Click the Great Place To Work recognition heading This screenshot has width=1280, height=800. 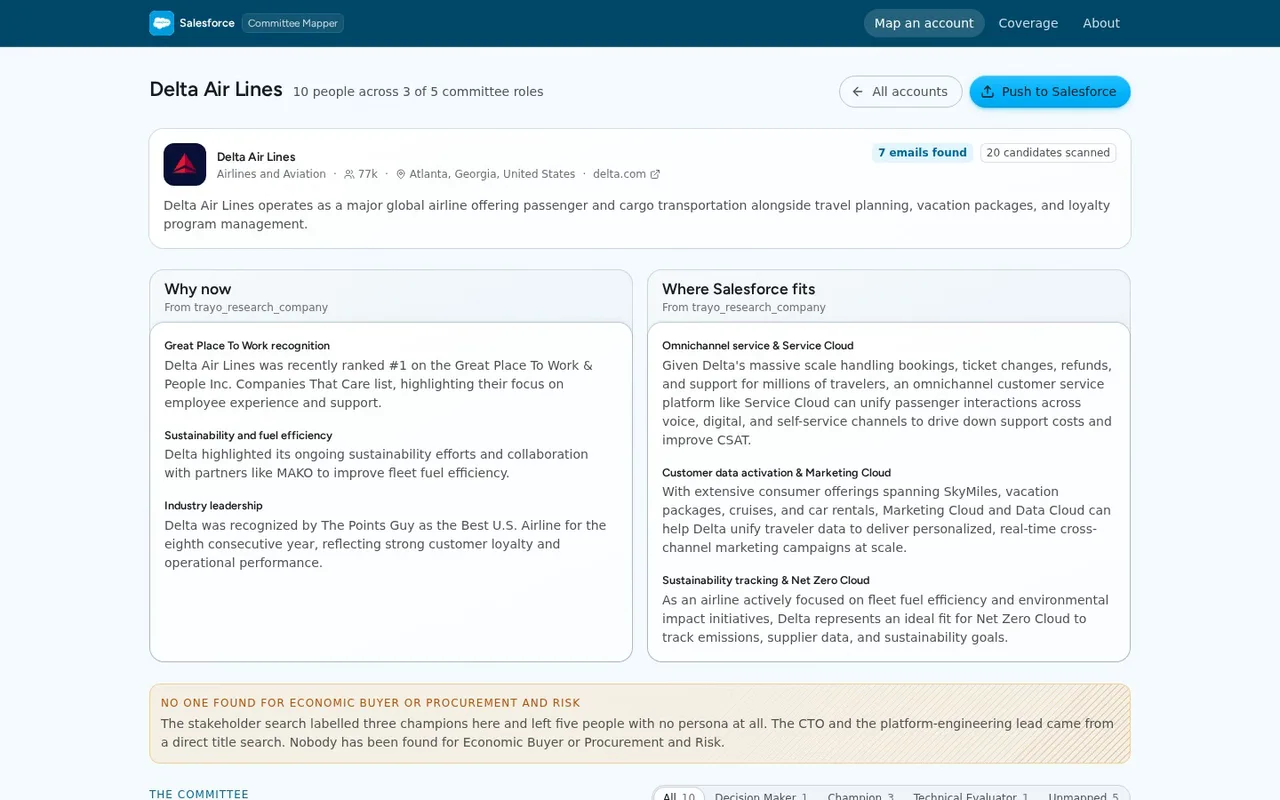[247, 346]
